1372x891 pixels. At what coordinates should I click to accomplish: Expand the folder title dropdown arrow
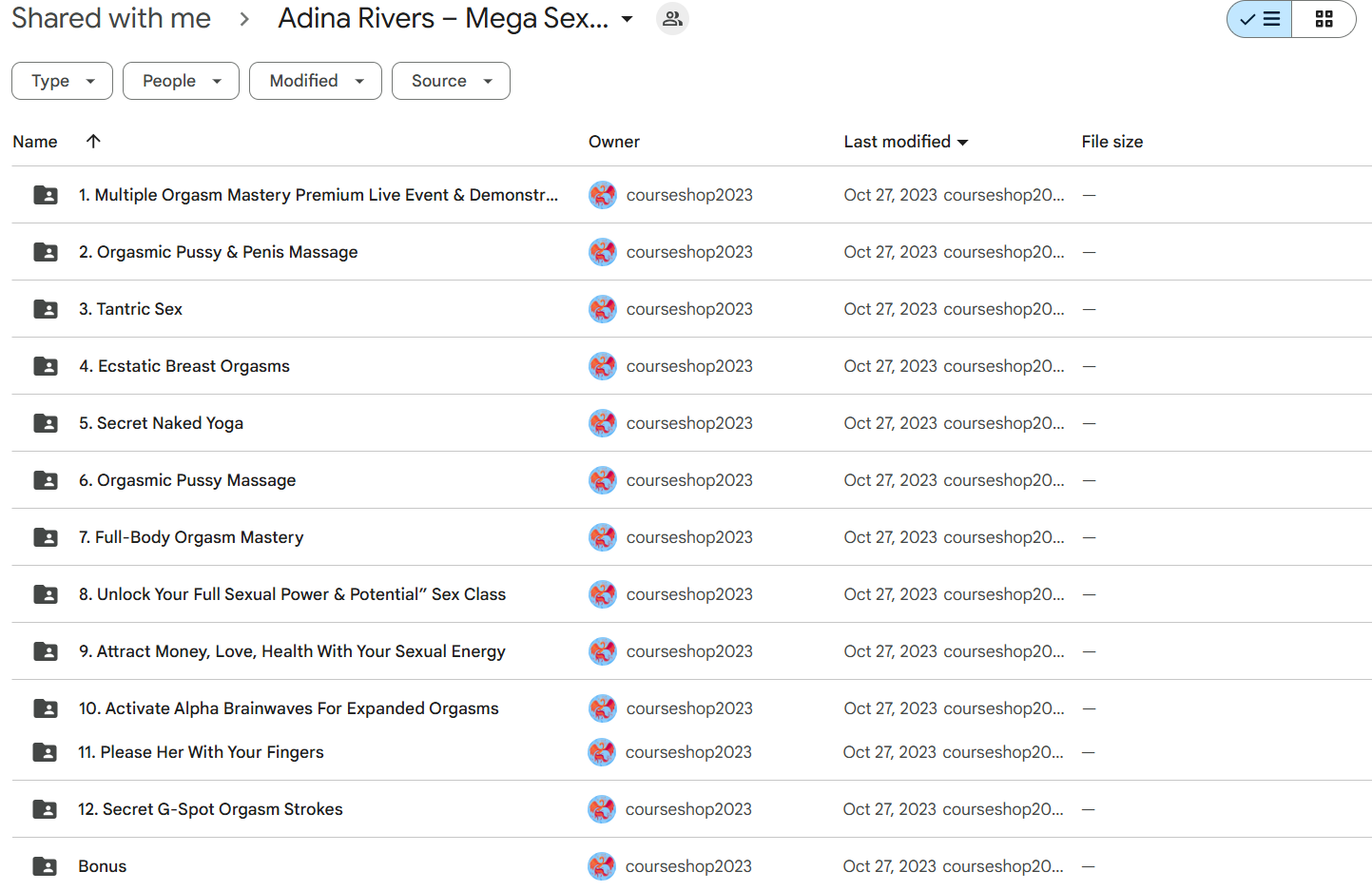point(627,19)
